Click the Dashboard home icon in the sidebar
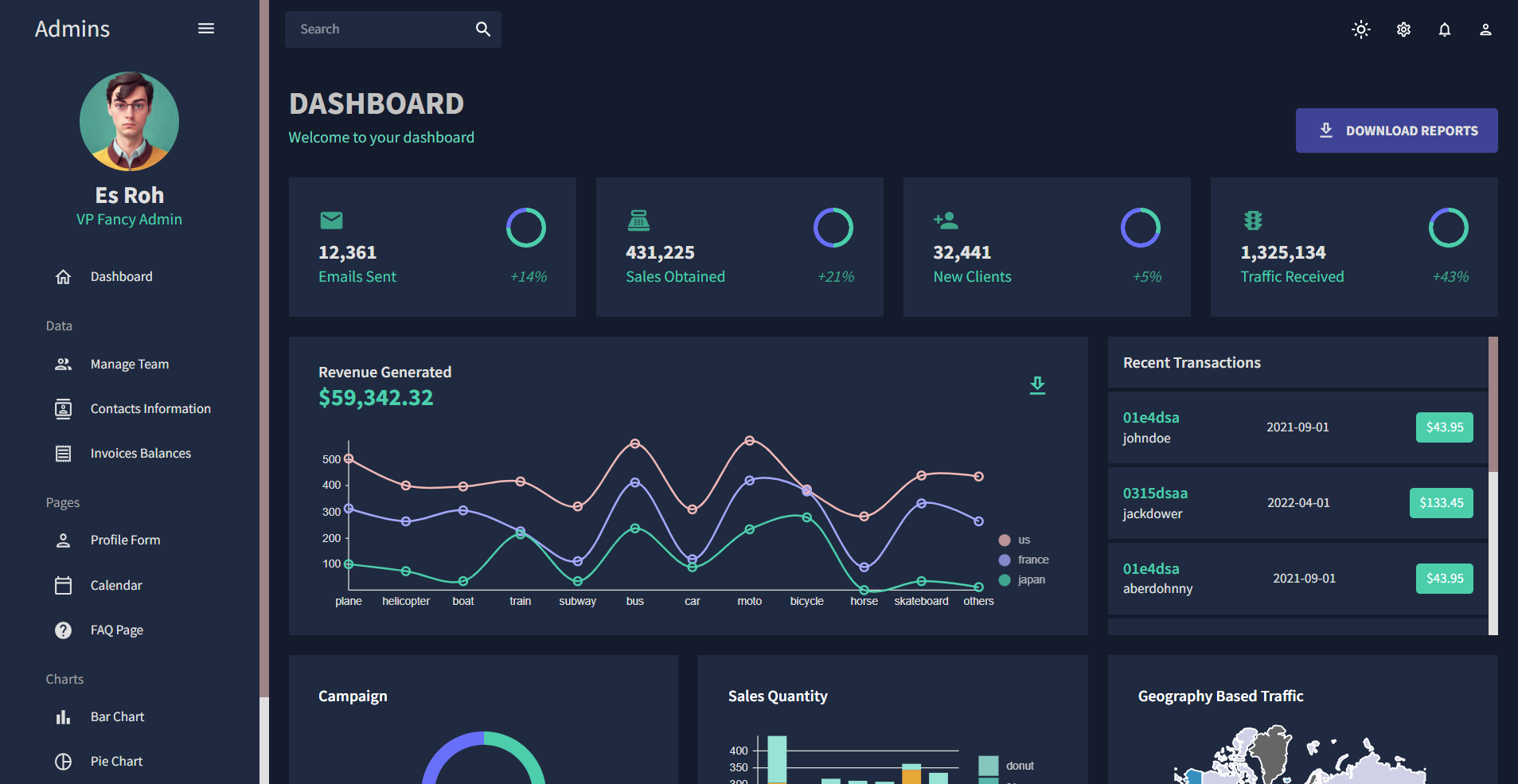The image size is (1518, 784). 64,277
